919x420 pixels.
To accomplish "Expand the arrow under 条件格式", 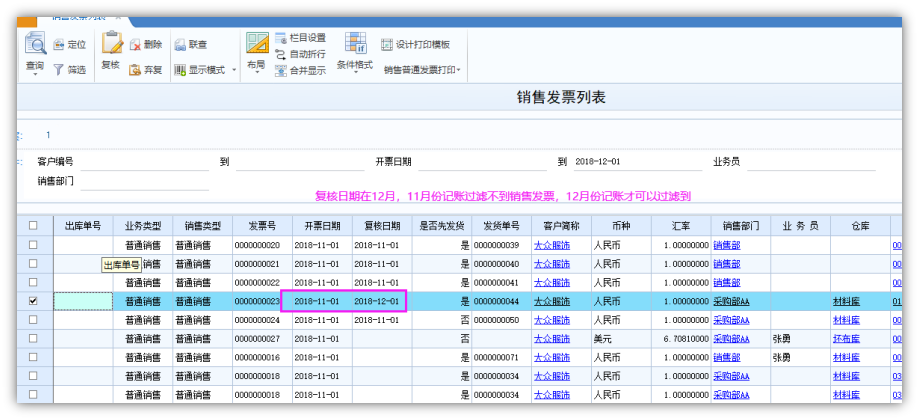I will point(355,73).
